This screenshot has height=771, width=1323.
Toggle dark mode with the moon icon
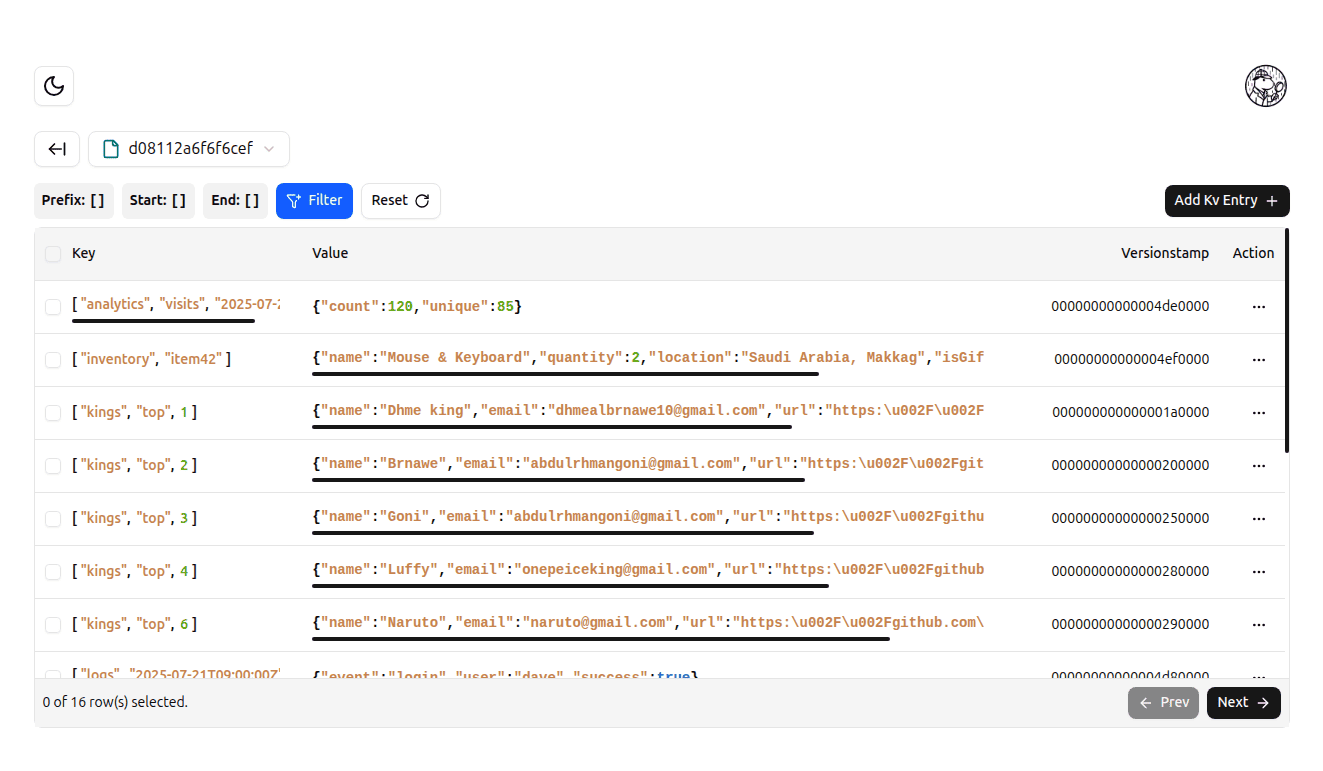54,86
